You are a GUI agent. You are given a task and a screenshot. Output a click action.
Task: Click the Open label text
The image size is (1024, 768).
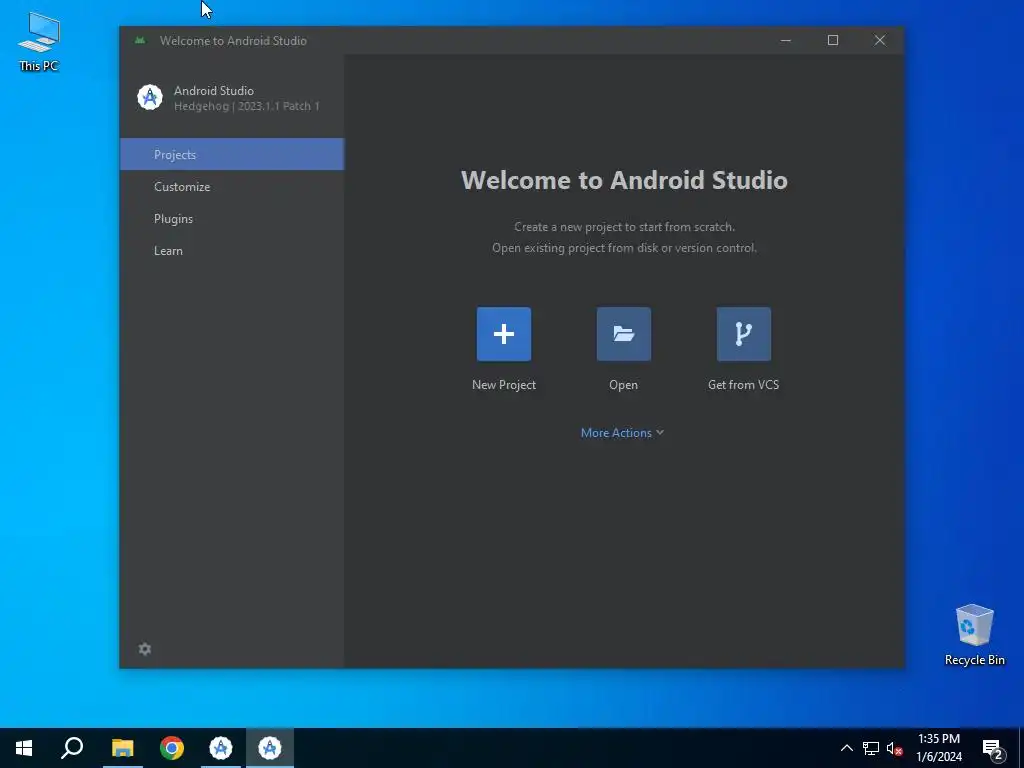624,385
